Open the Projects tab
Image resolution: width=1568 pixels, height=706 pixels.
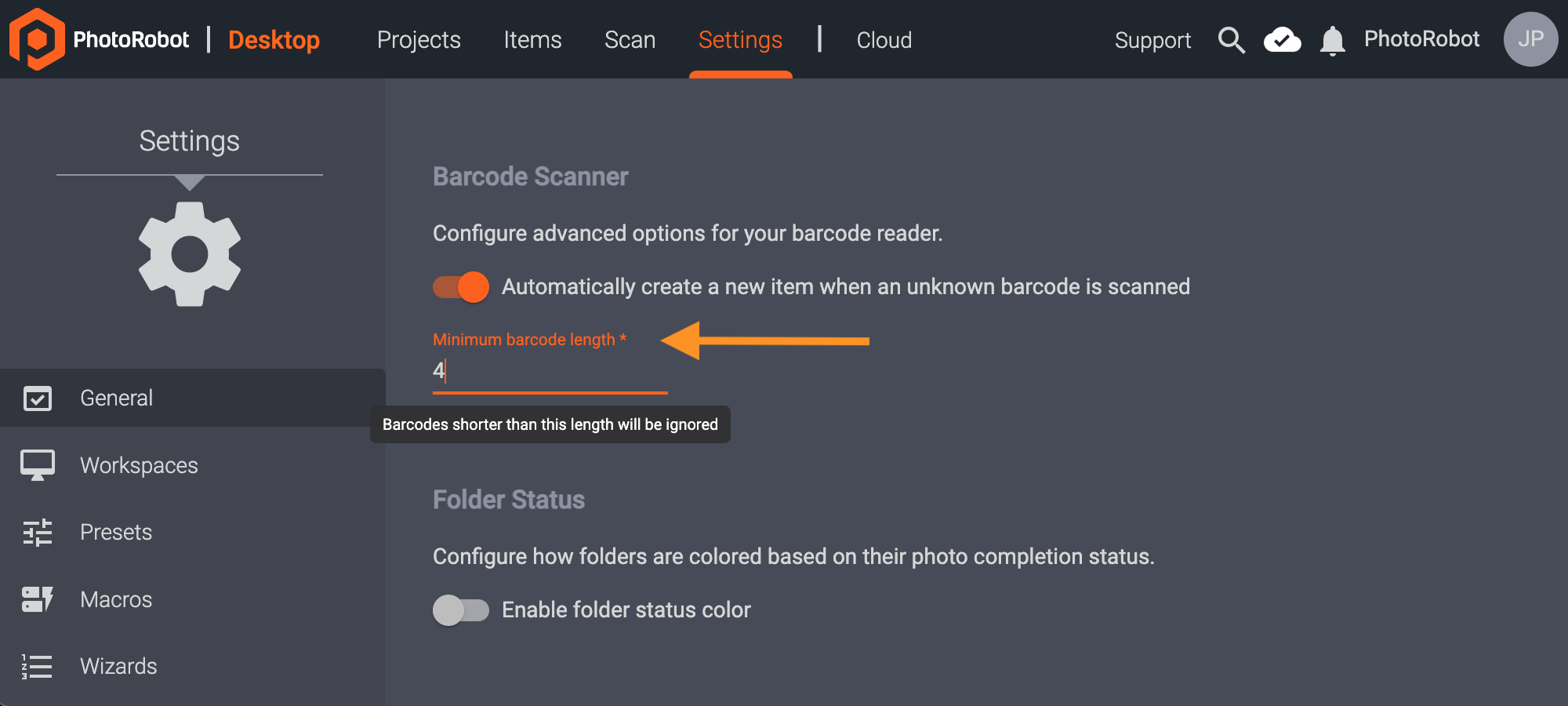[x=419, y=40]
